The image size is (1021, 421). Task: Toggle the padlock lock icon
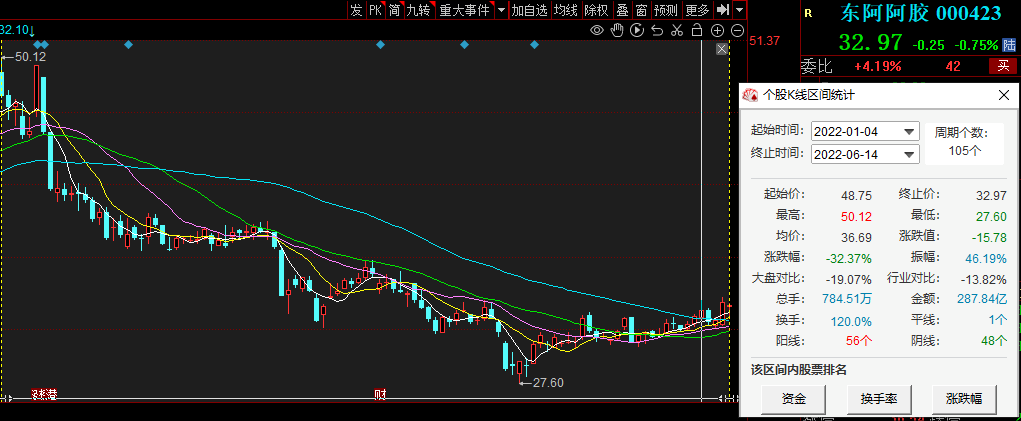pos(696,30)
